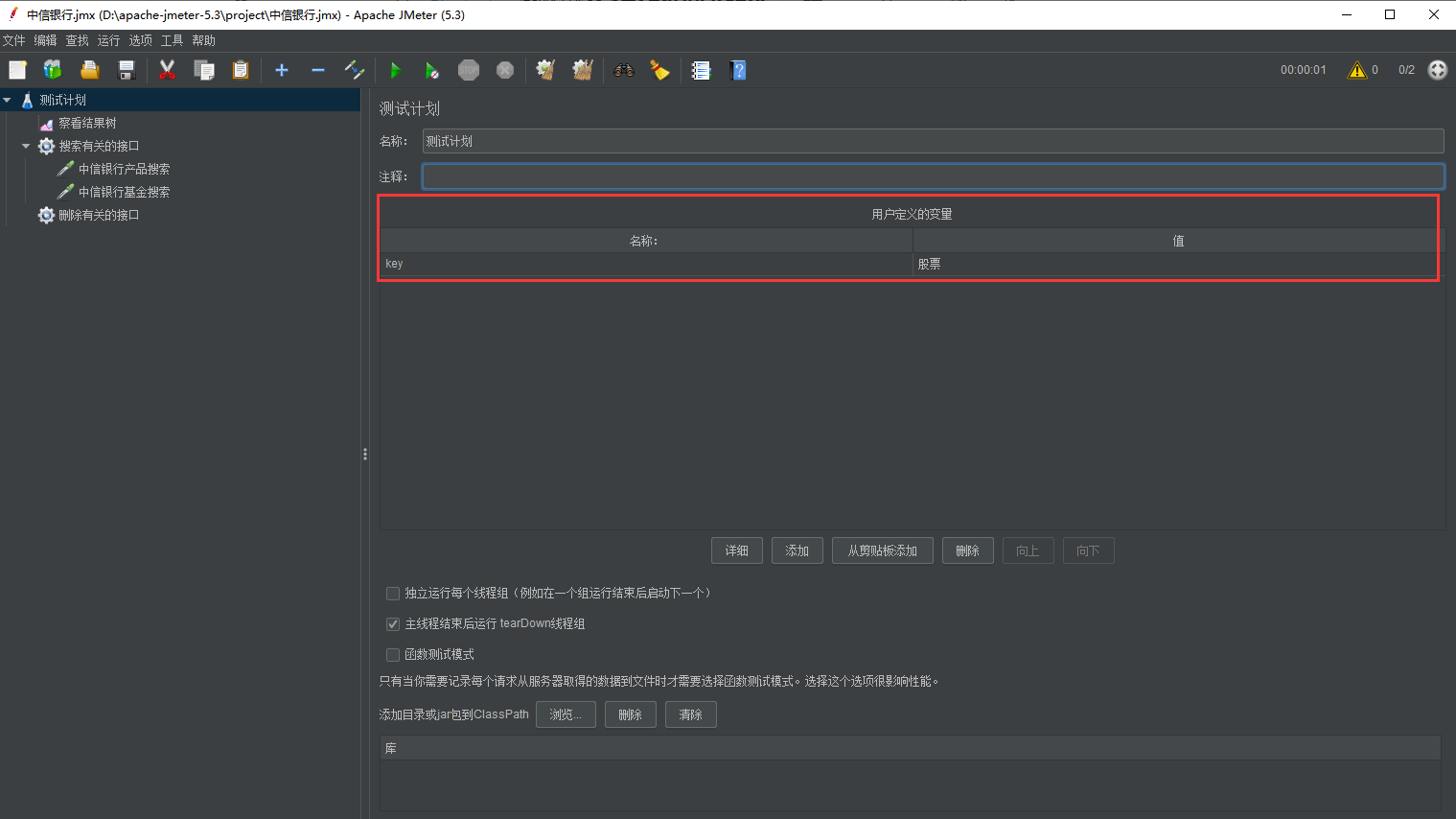Screen dimensions: 1456x819
Task: Click the warning triangle log indicator
Action: [1356, 70]
